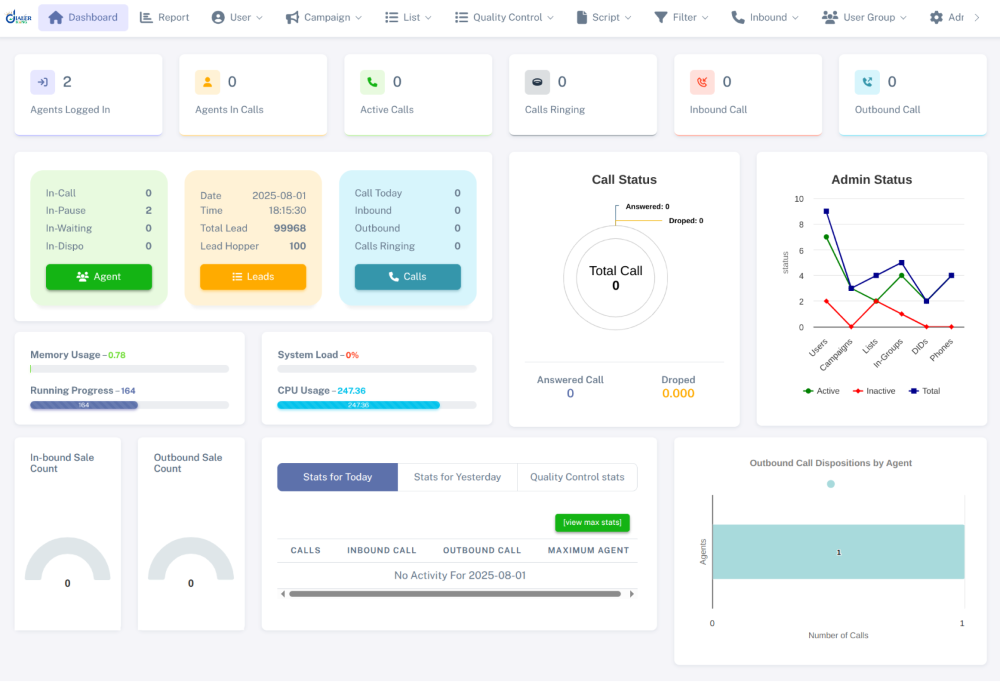Toggle the Inactive legend on Admin Status chart
This screenshot has height=685, width=1000.
(873, 390)
